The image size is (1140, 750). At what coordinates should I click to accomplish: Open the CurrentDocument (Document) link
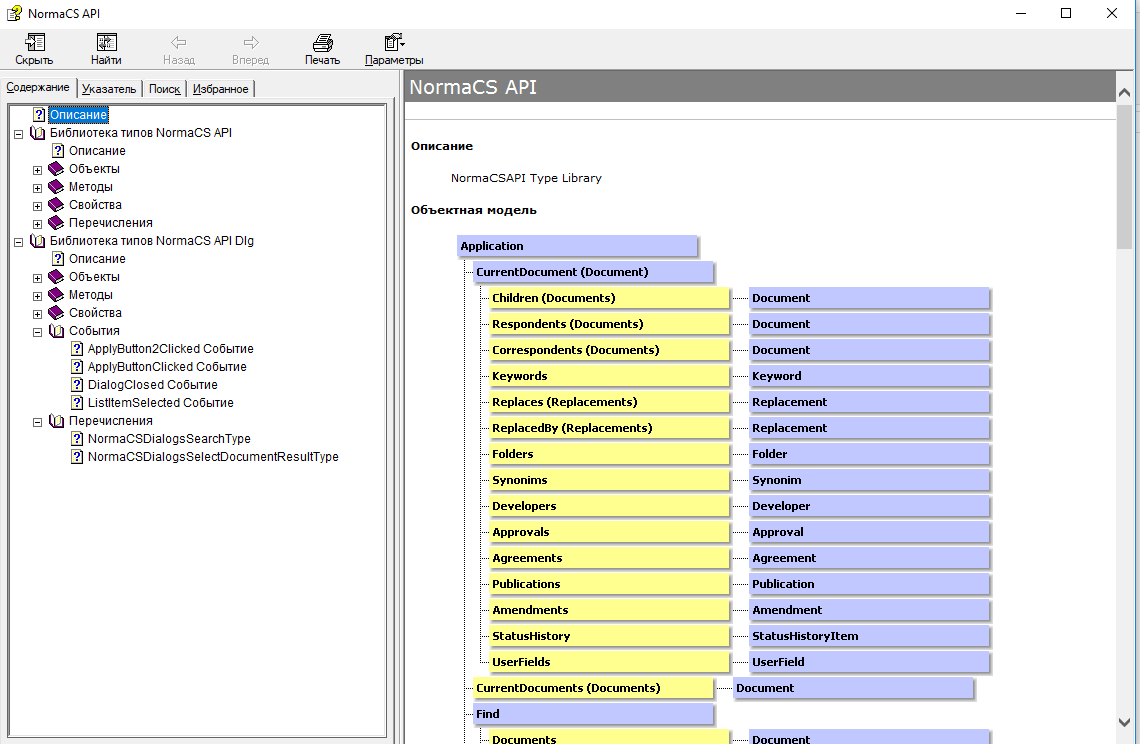point(593,272)
